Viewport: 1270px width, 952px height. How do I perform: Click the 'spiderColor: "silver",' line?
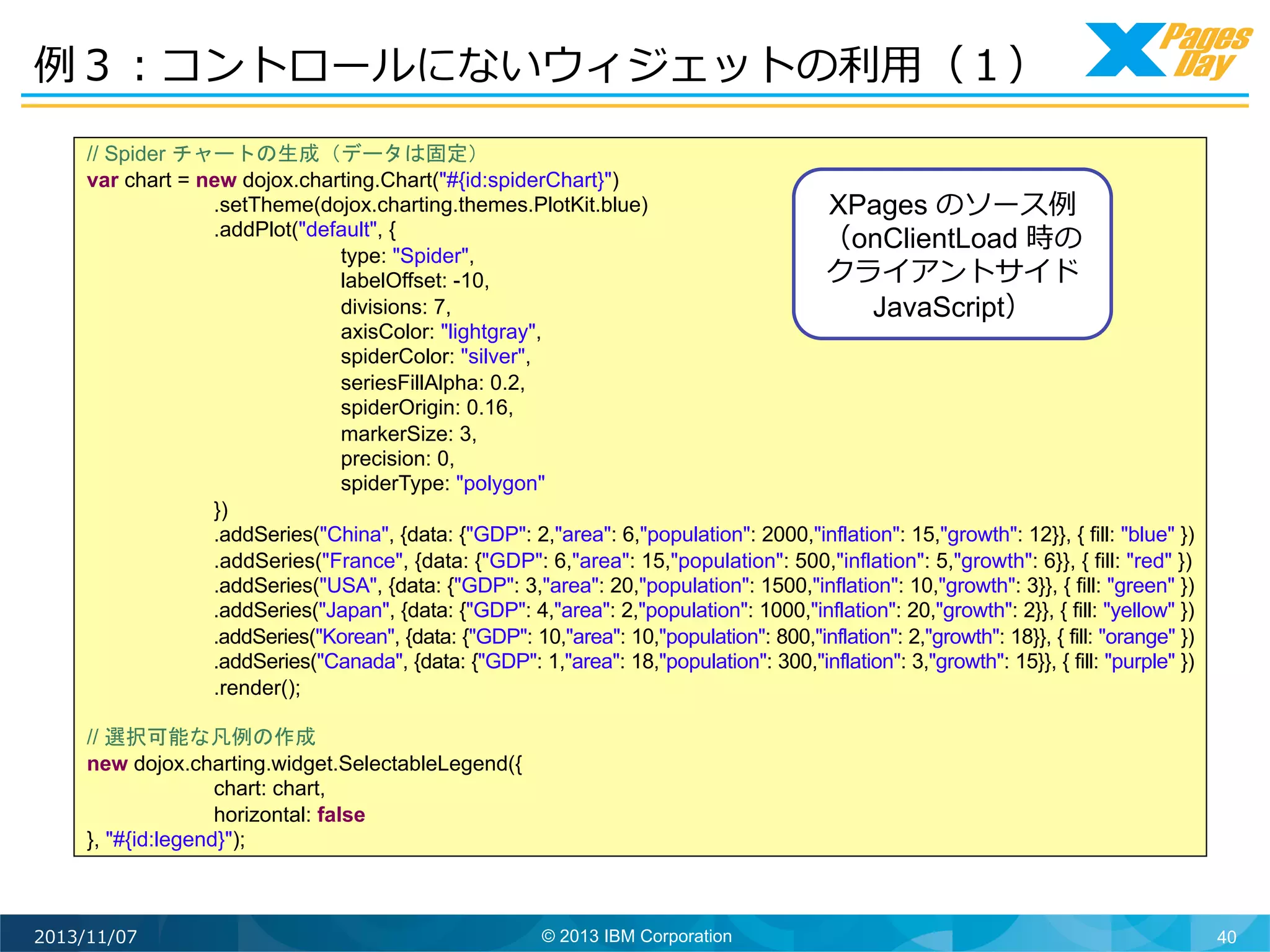435,356
